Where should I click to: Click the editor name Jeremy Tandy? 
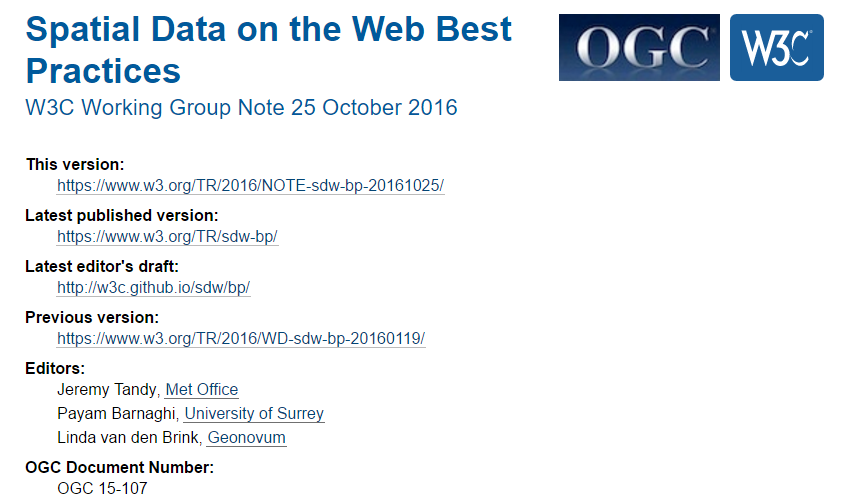108,390
